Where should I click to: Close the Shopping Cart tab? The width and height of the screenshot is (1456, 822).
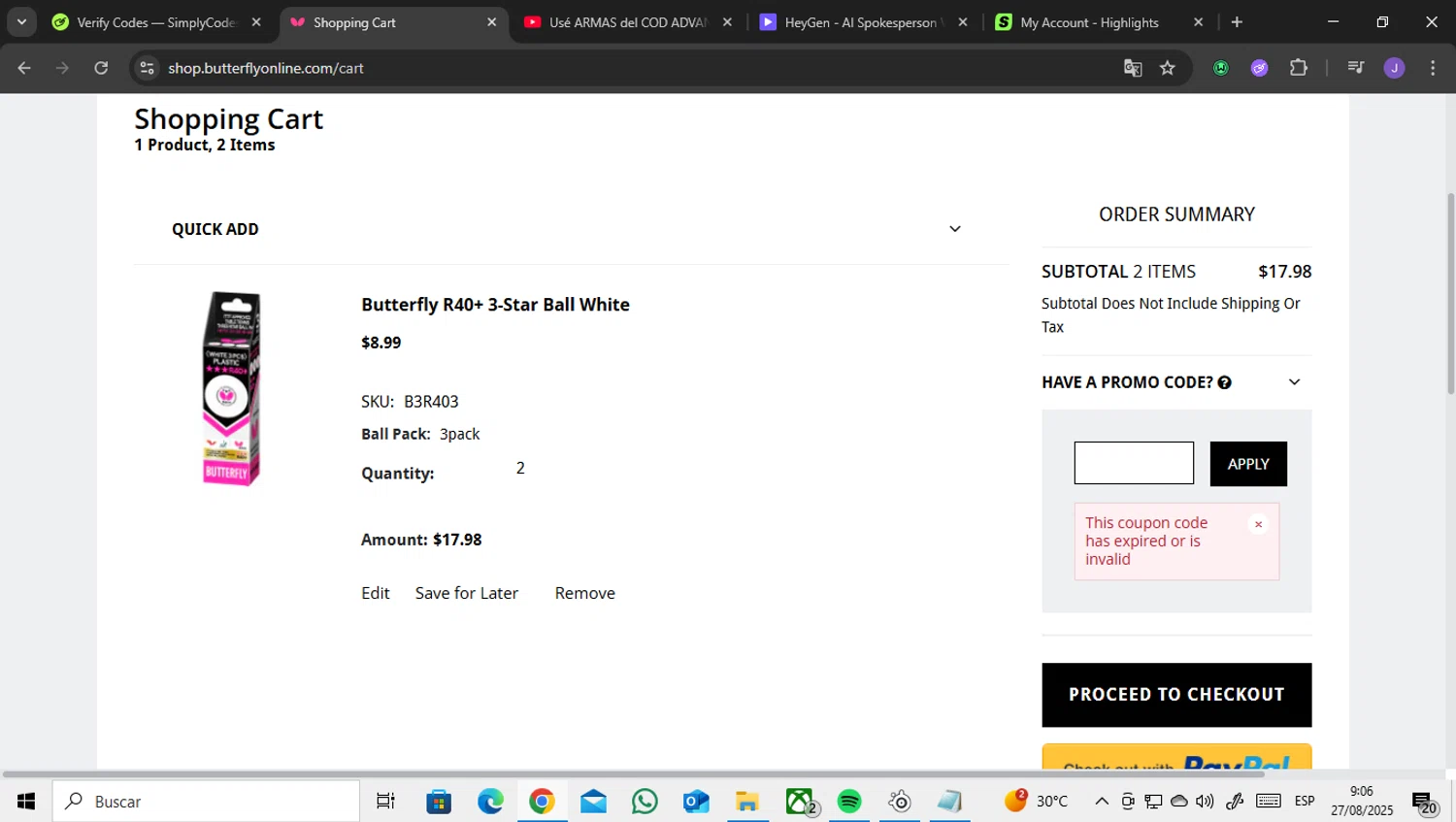pyautogui.click(x=491, y=22)
